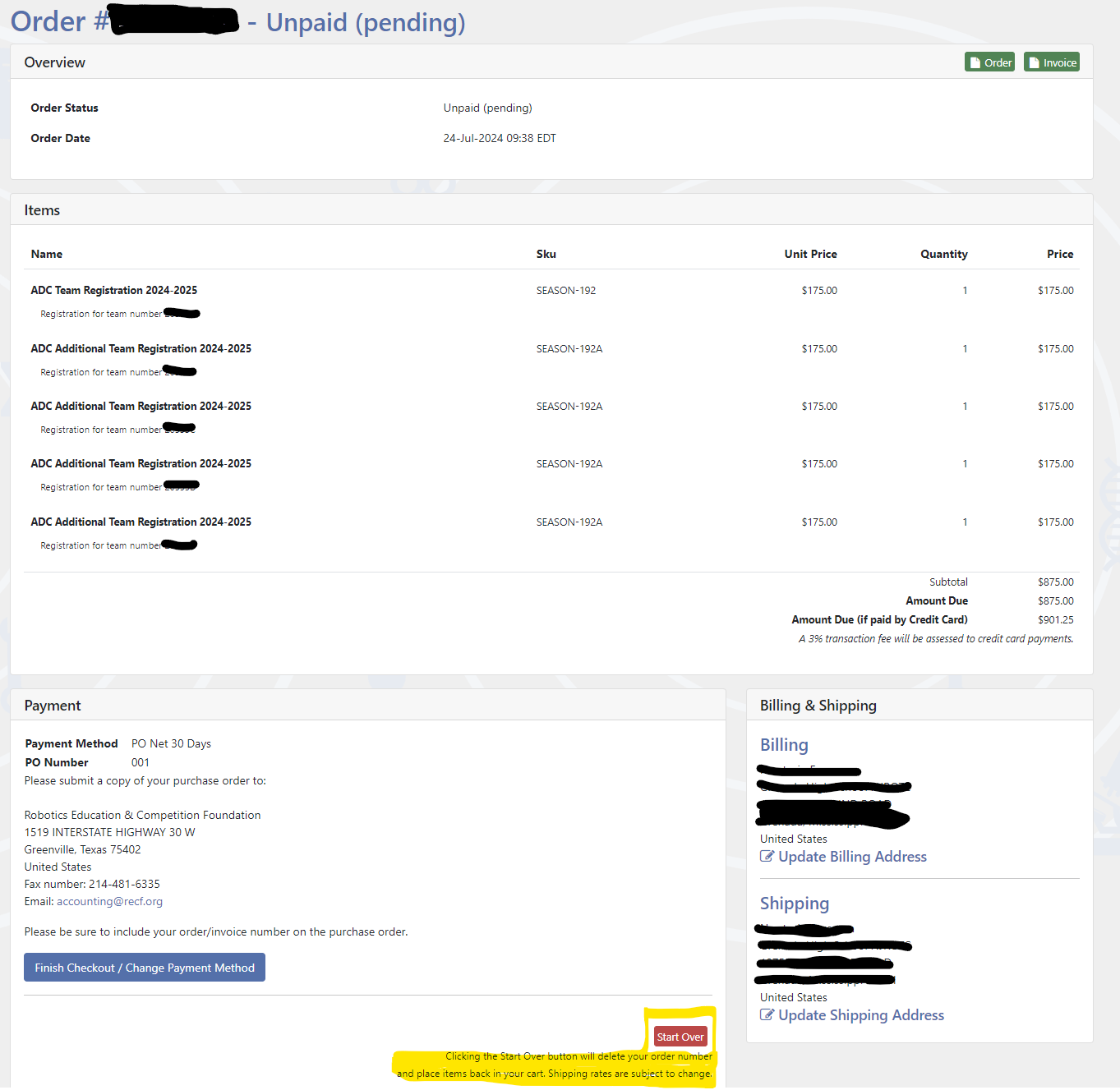The width and height of the screenshot is (1120, 1090).
Task: Click the Payment panel heading
Action: point(53,706)
